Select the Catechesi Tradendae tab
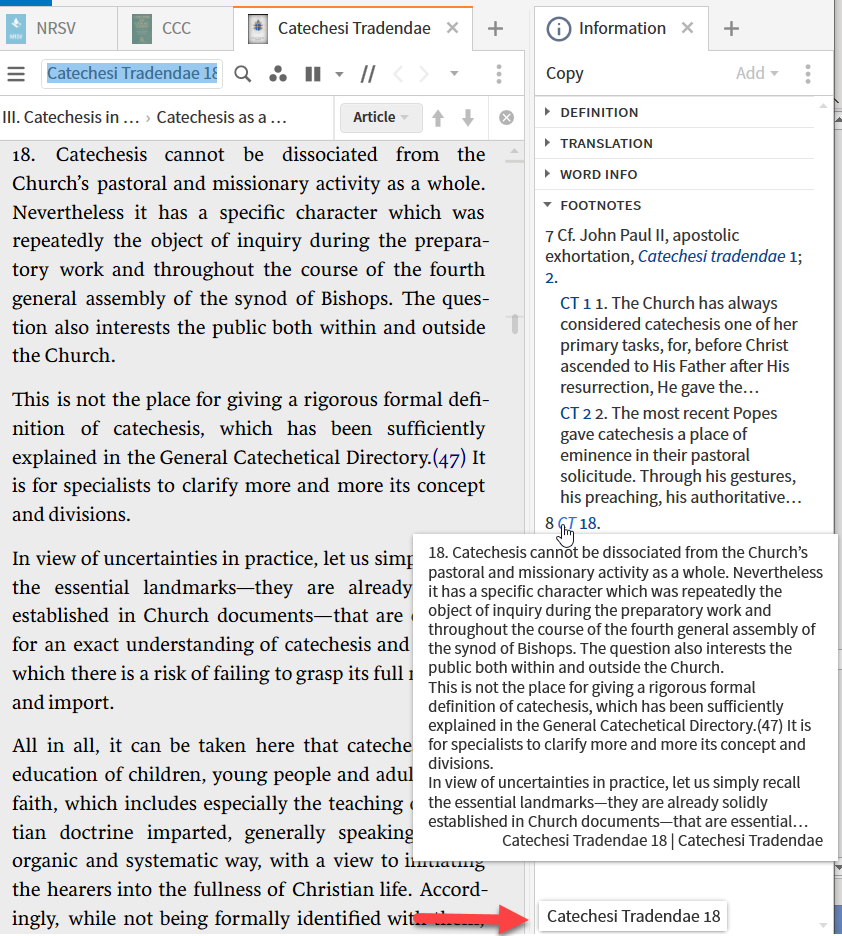The height and width of the screenshot is (936, 842). coord(354,28)
